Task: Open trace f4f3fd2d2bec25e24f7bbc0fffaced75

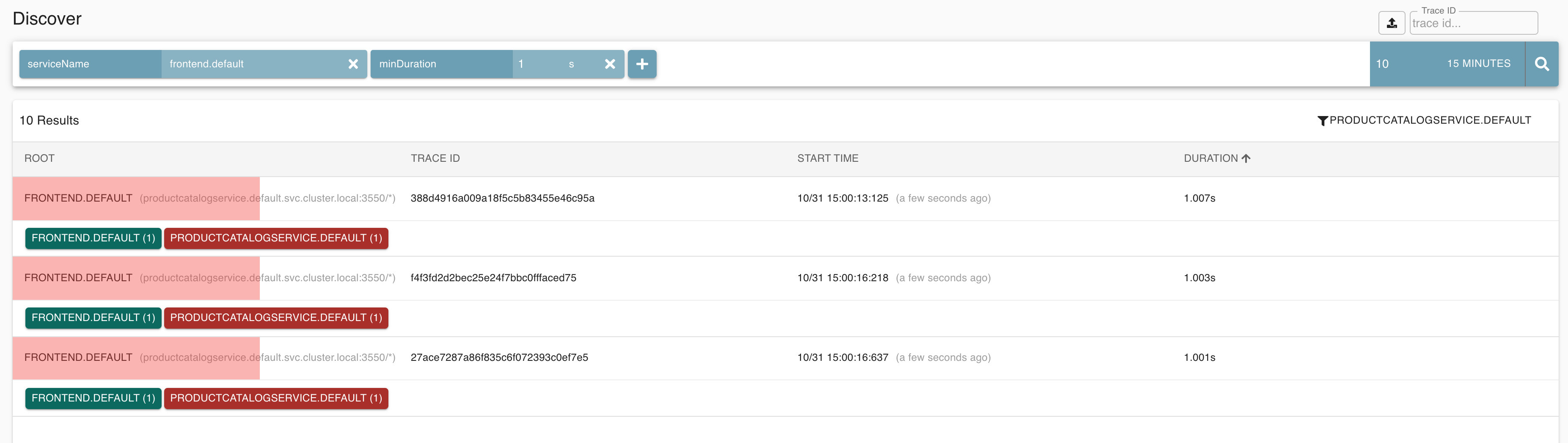Action: pos(493,278)
